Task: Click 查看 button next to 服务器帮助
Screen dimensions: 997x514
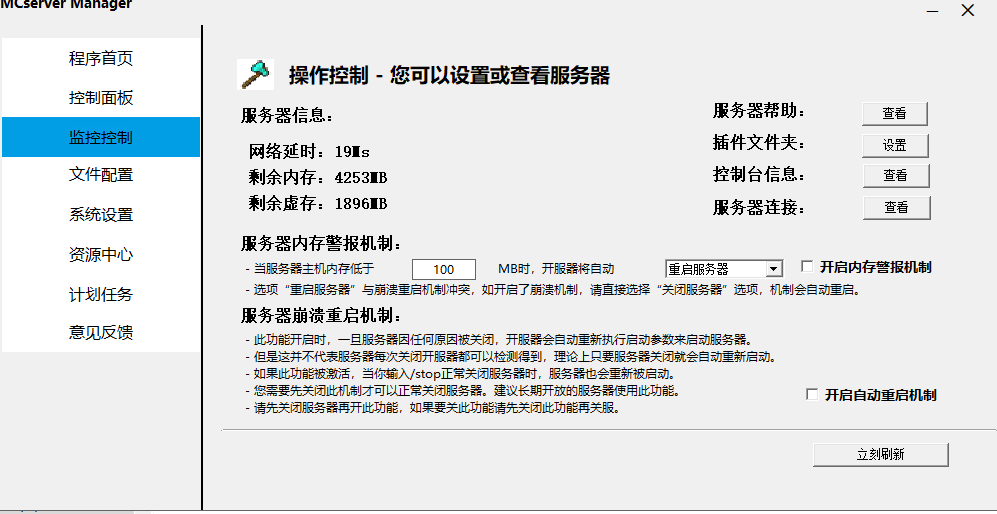Action: 894,113
